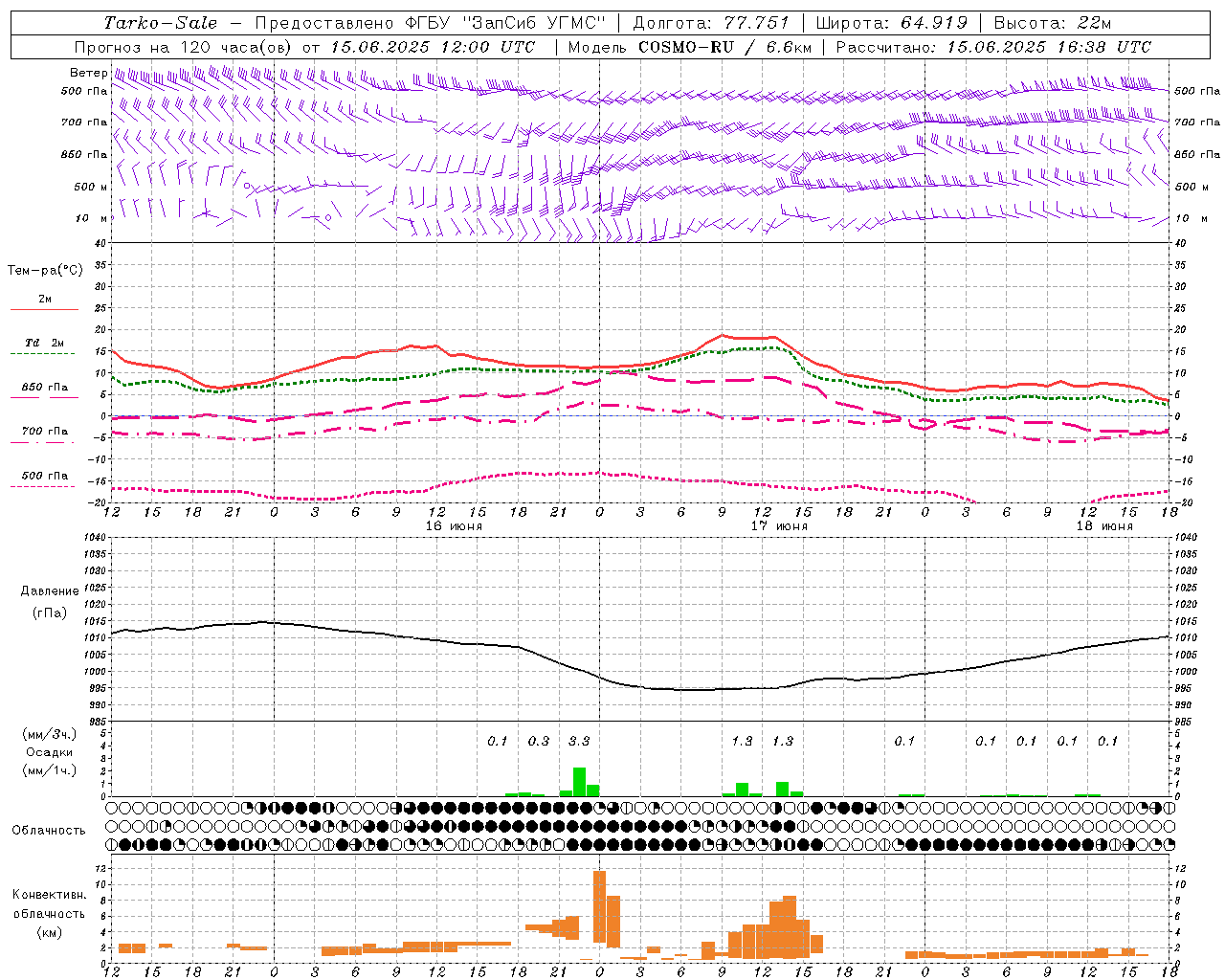Image resolution: width=1225 pixels, height=980 pixels.
Task: Click the 'Высота: 22м' elevation value
Action: coord(1053,23)
